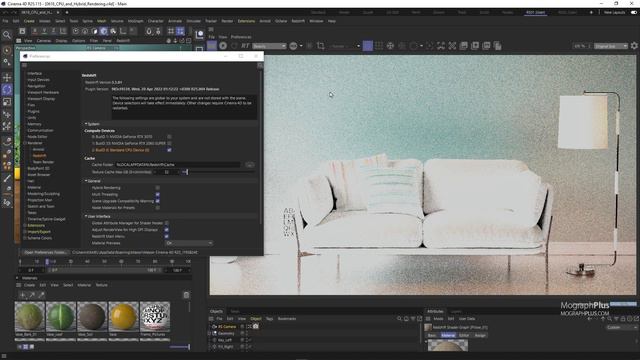Click the Material tab in Attributes panel
Image resolution: width=640 pixels, height=360 pixels.
(448, 335)
